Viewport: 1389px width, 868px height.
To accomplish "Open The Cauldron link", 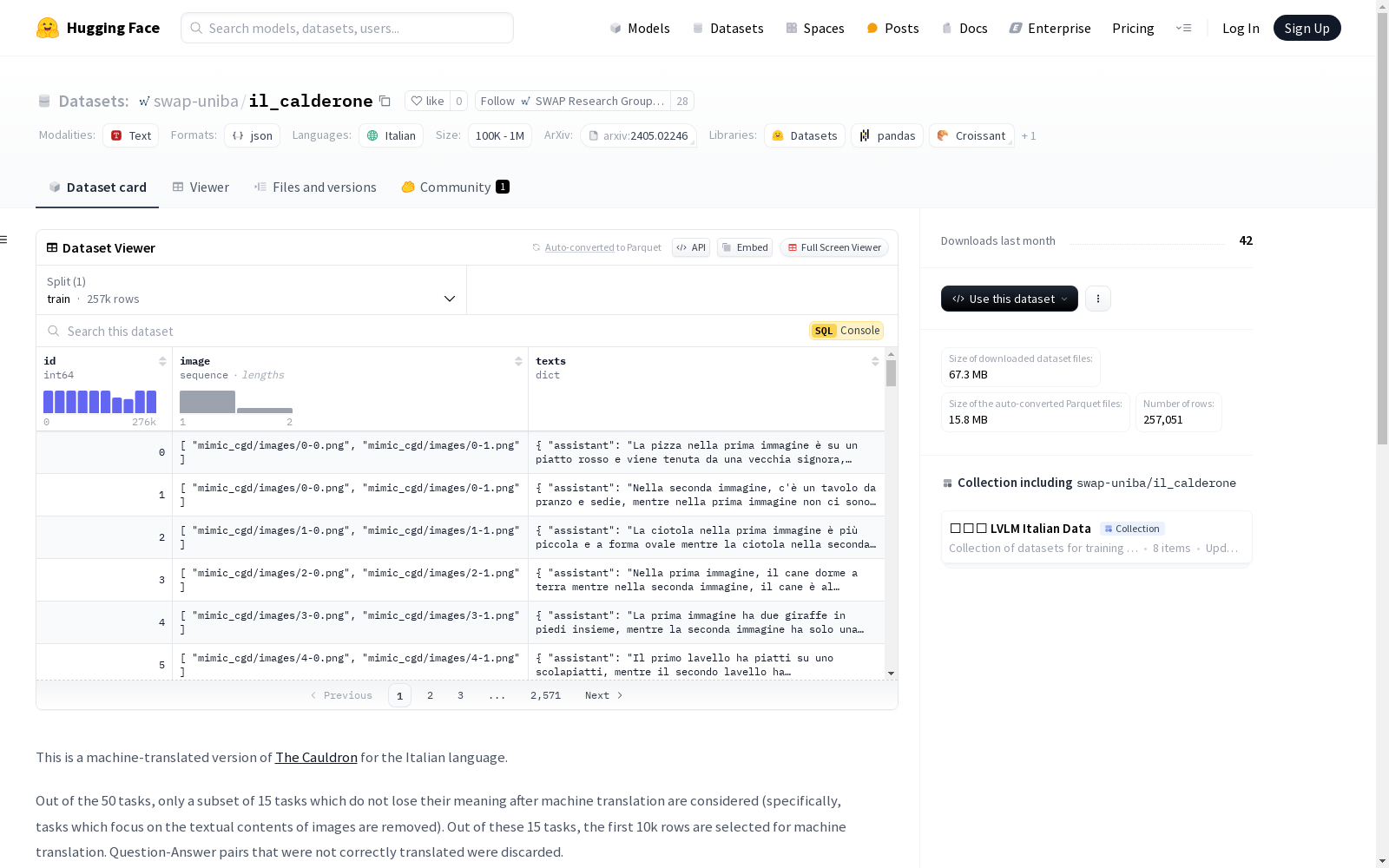I will 316,757.
